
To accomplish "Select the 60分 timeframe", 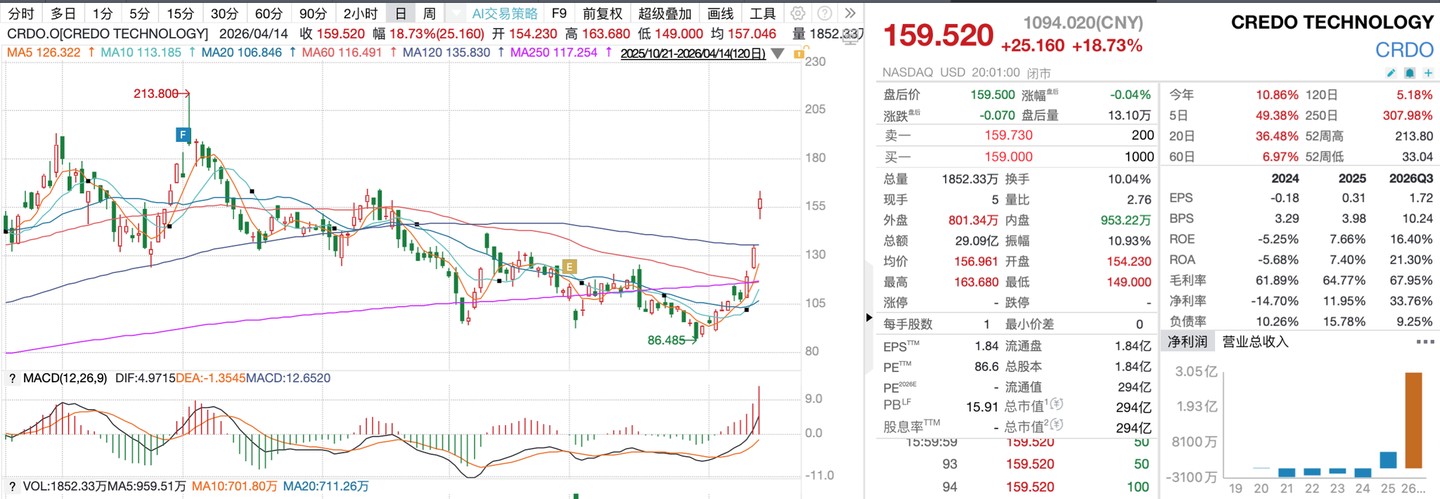I will pyautogui.click(x=269, y=14).
